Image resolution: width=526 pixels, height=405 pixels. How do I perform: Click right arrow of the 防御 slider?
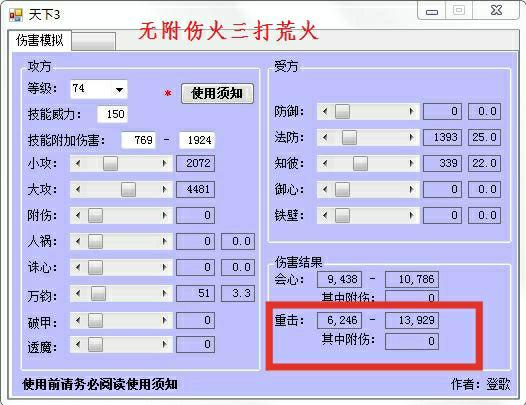point(412,111)
